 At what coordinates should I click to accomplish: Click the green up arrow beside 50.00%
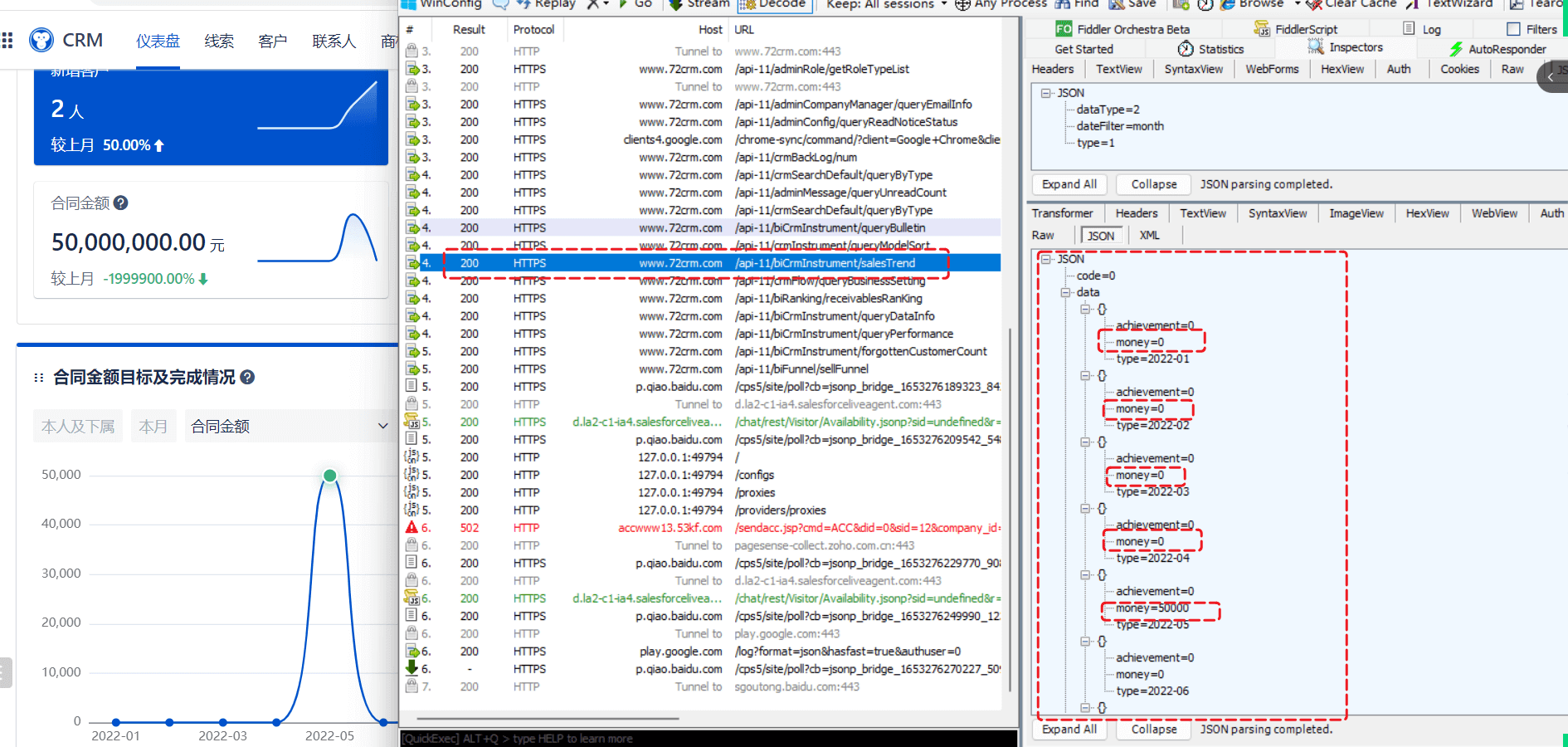click(x=158, y=145)
